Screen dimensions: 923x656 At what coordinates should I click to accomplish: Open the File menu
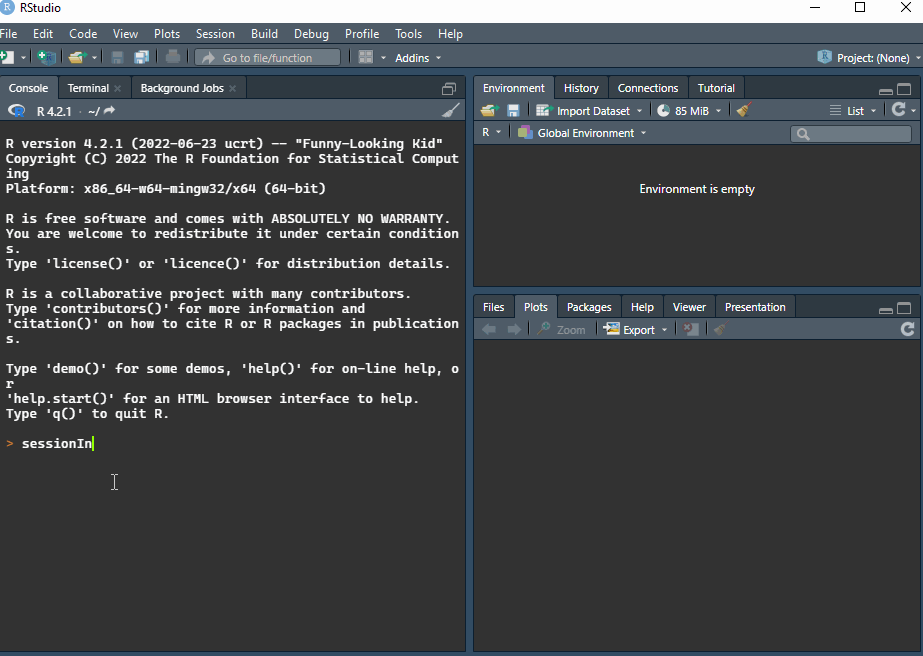tap(8, 34)
